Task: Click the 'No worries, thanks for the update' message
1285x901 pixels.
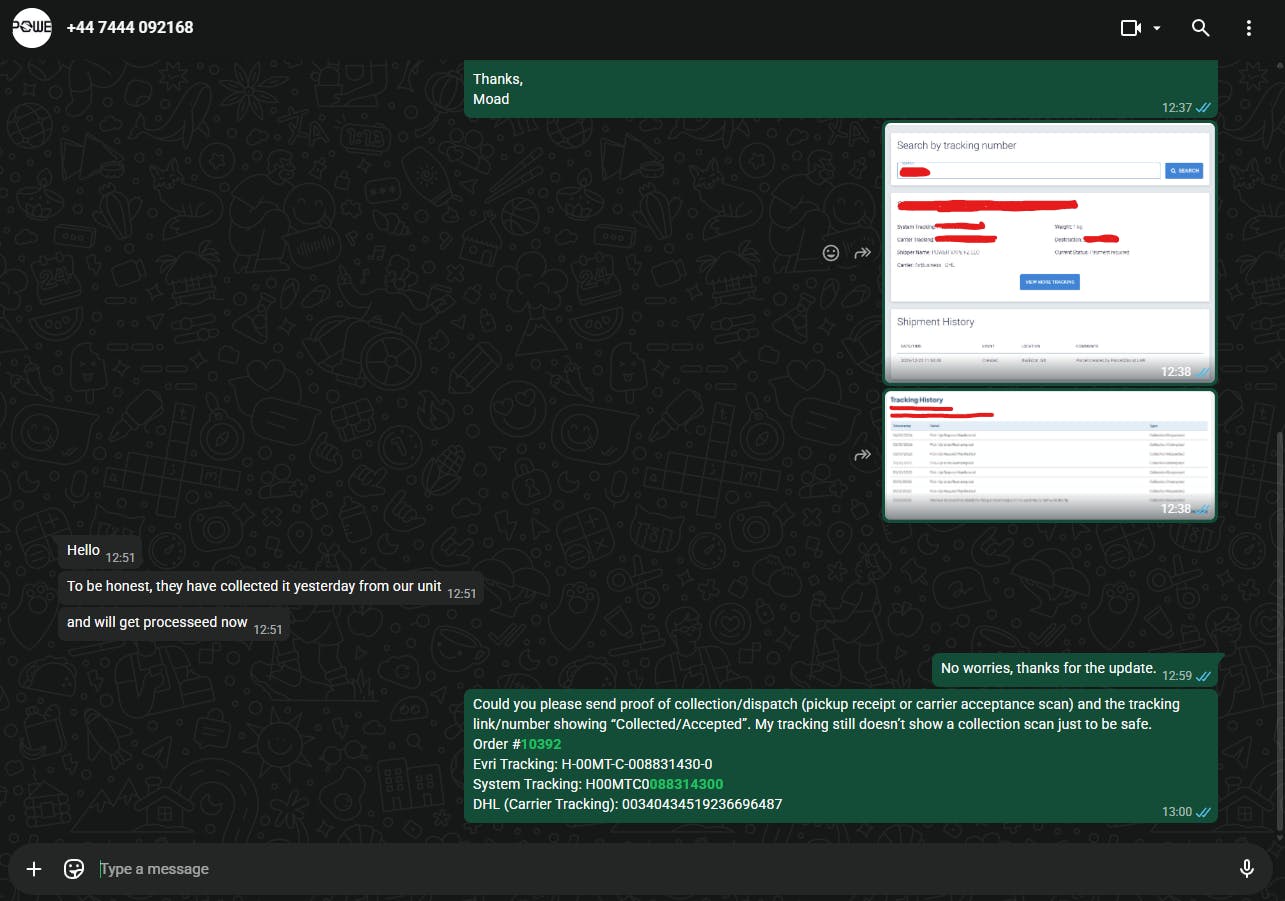Action: 1048,668
